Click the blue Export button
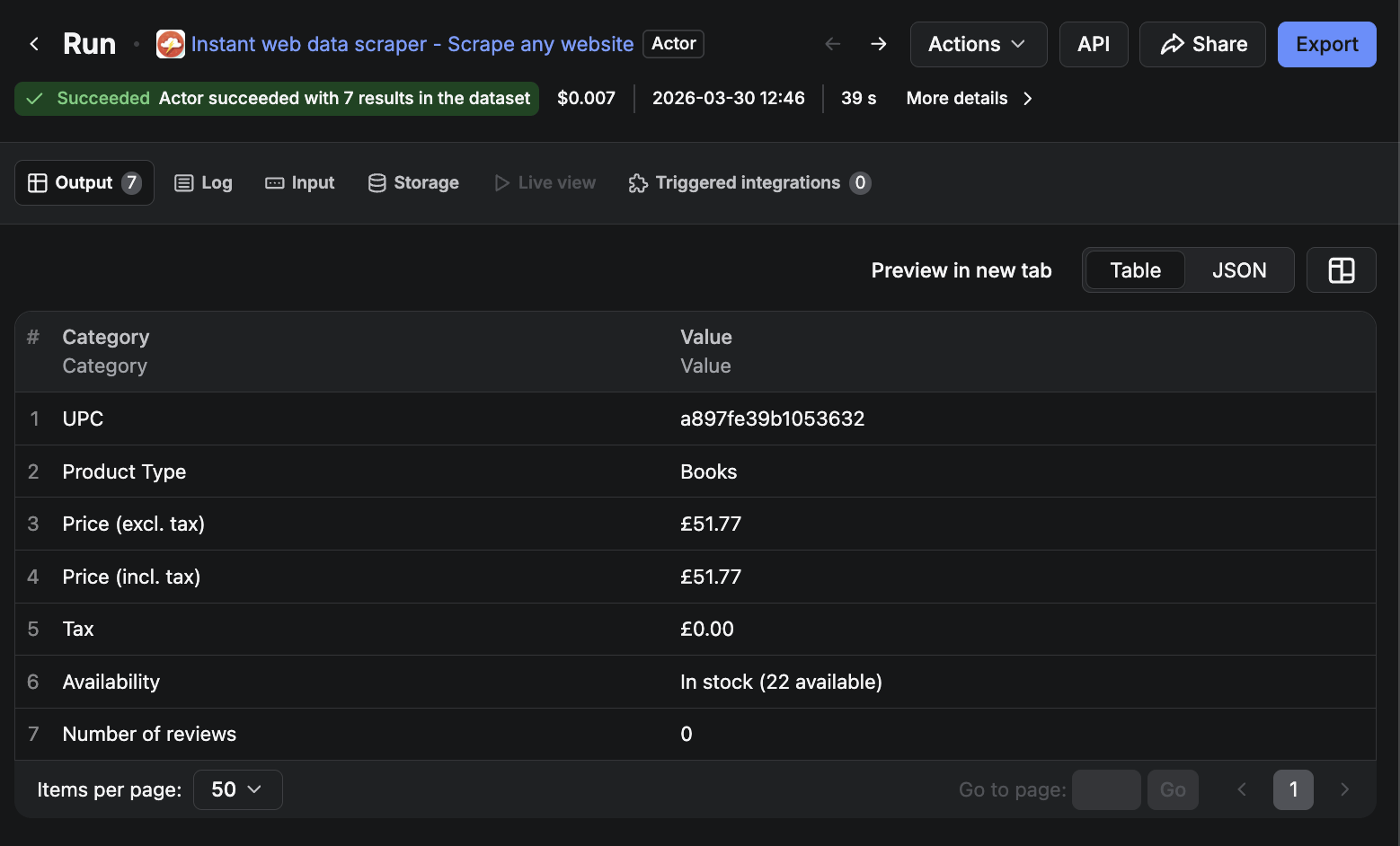 pyautogui.click(x=1326, y=43)
